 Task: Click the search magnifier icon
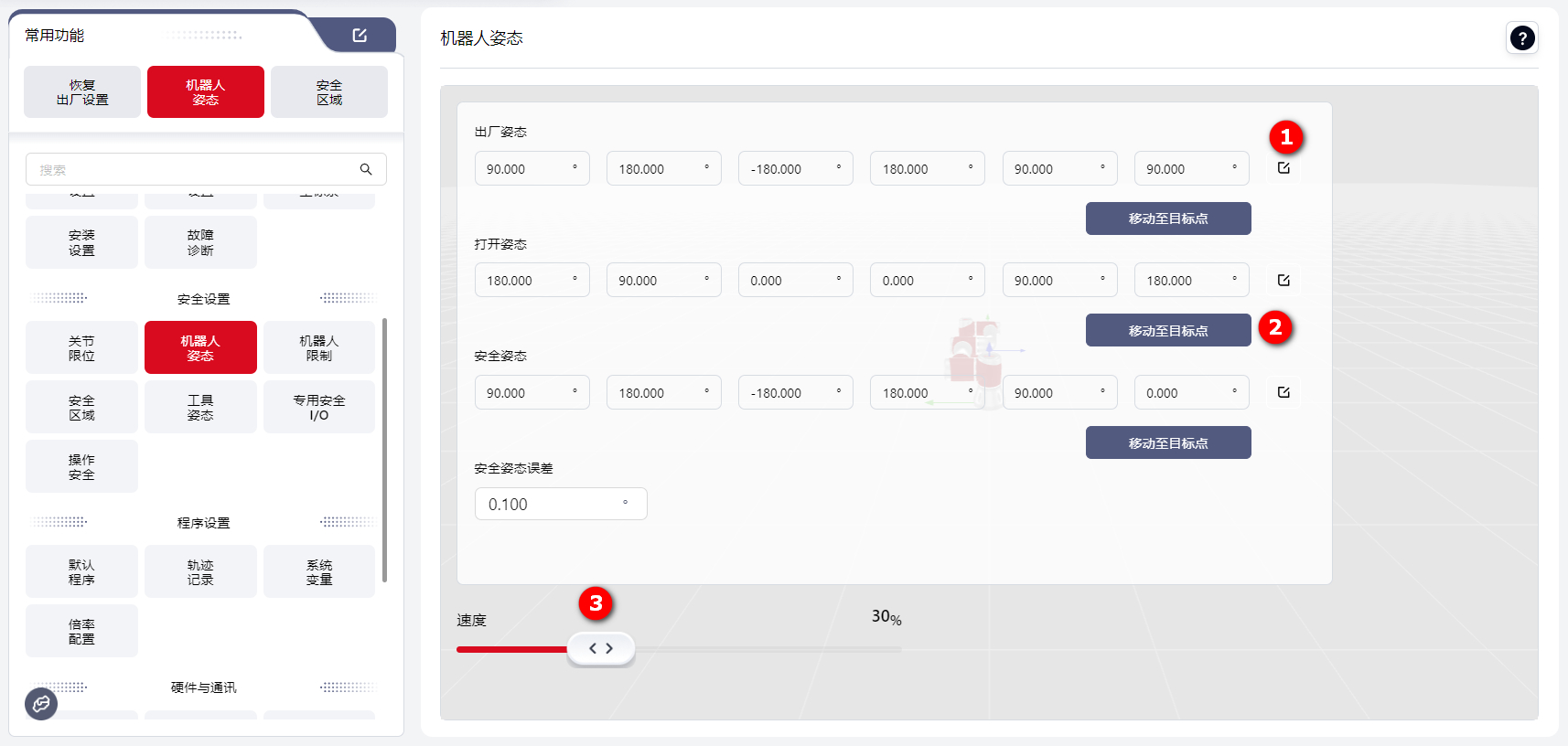[x=366, y=169]
